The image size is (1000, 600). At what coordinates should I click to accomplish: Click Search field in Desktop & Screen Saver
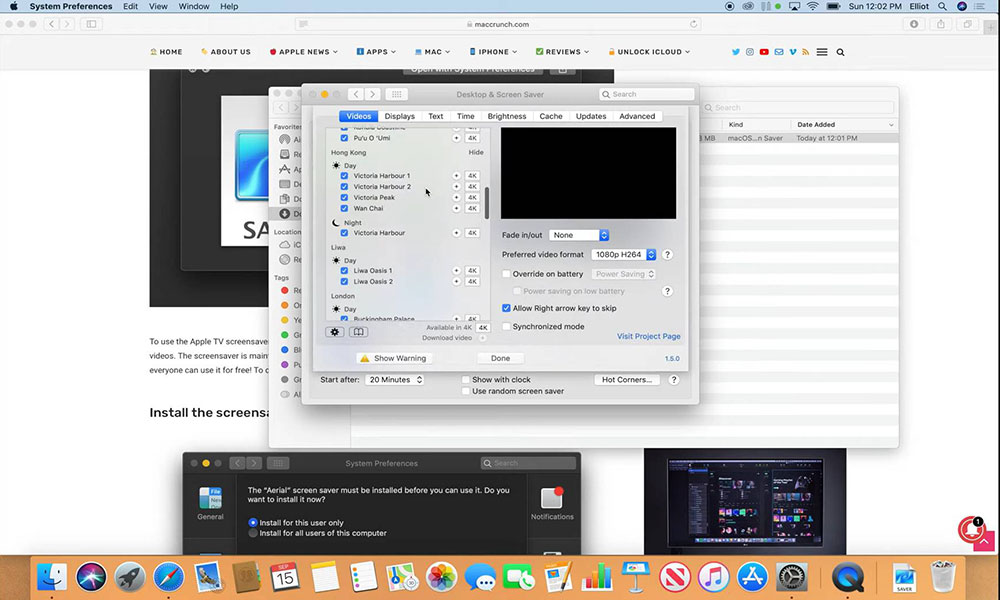click(x=646, y=94)
